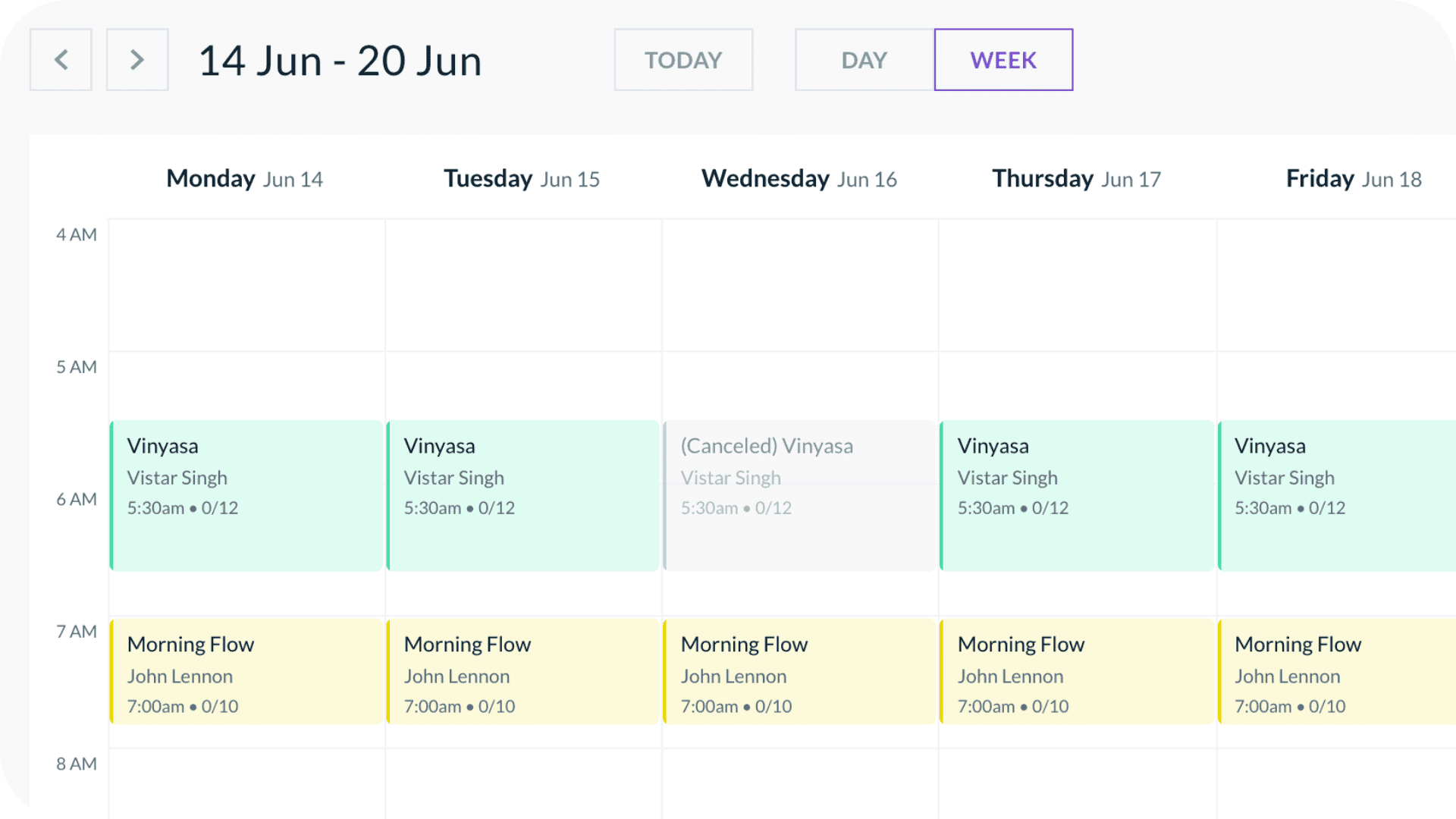The height and width of the screenshot is (819, 1456).
Task: Open Monday's Vinyasa class at 5:30am
Action: [x=246, y=495]
